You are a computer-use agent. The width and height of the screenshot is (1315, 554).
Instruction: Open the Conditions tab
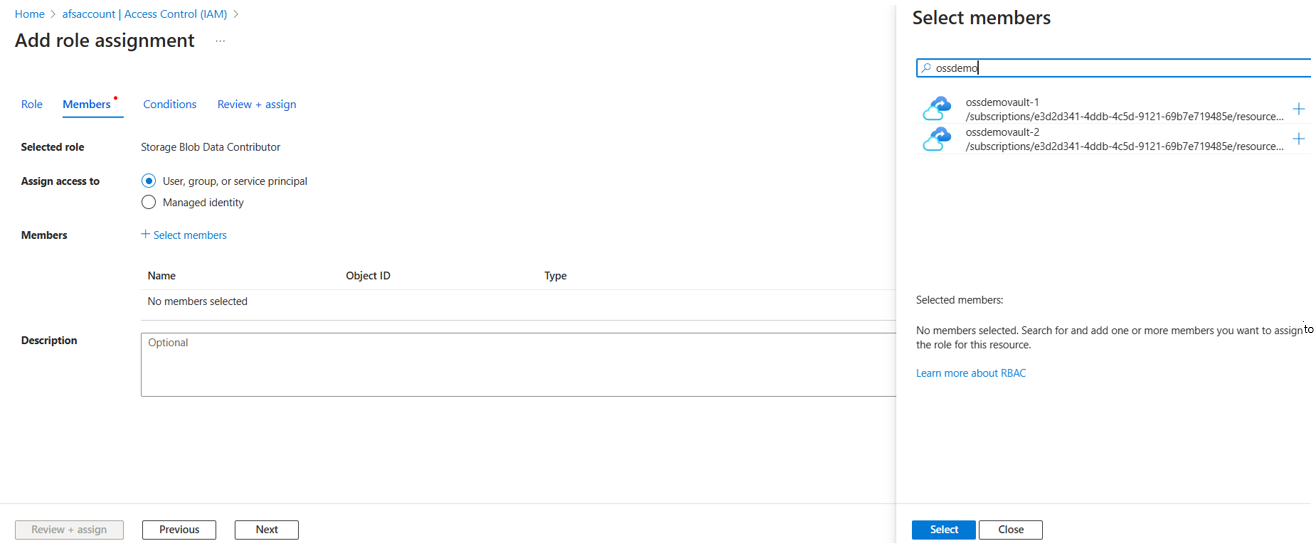(169, 104)
